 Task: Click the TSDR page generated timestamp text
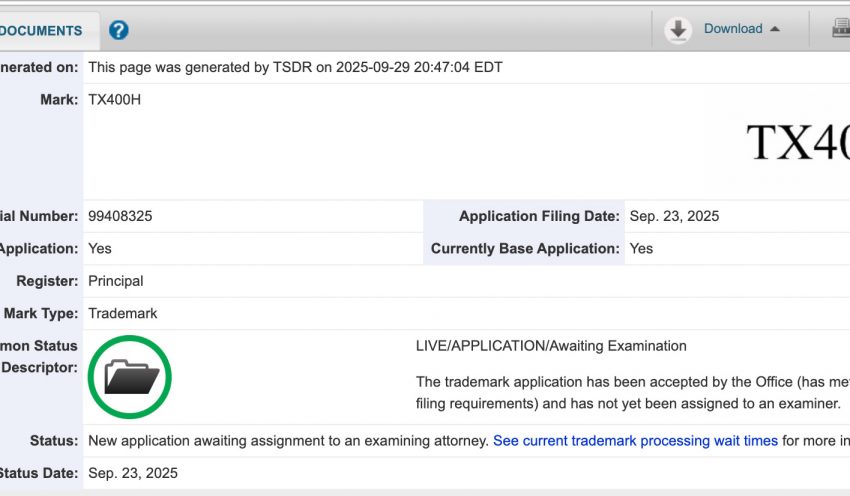coord(295,67)
